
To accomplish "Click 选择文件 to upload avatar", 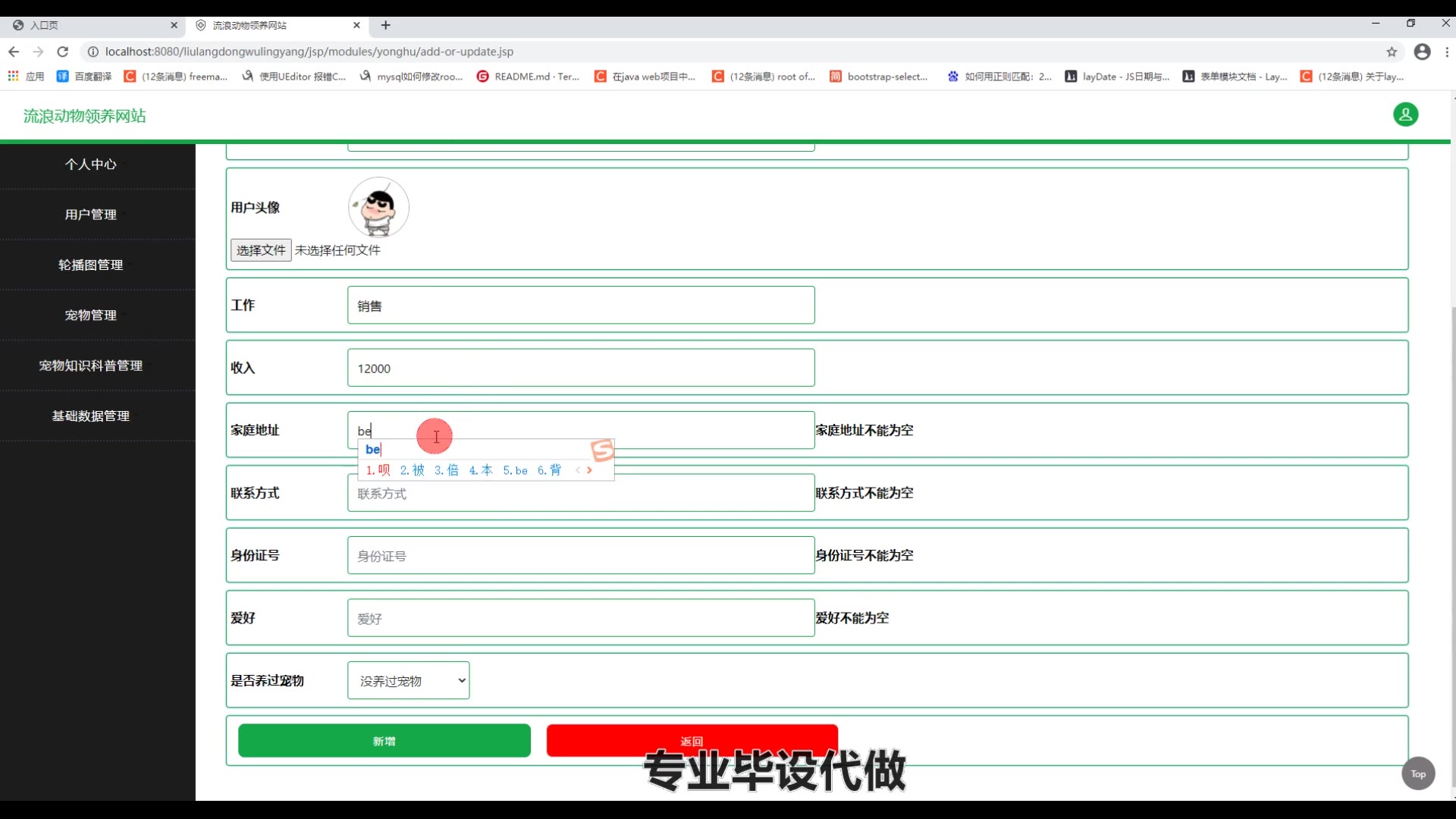I will pos(260,250).
